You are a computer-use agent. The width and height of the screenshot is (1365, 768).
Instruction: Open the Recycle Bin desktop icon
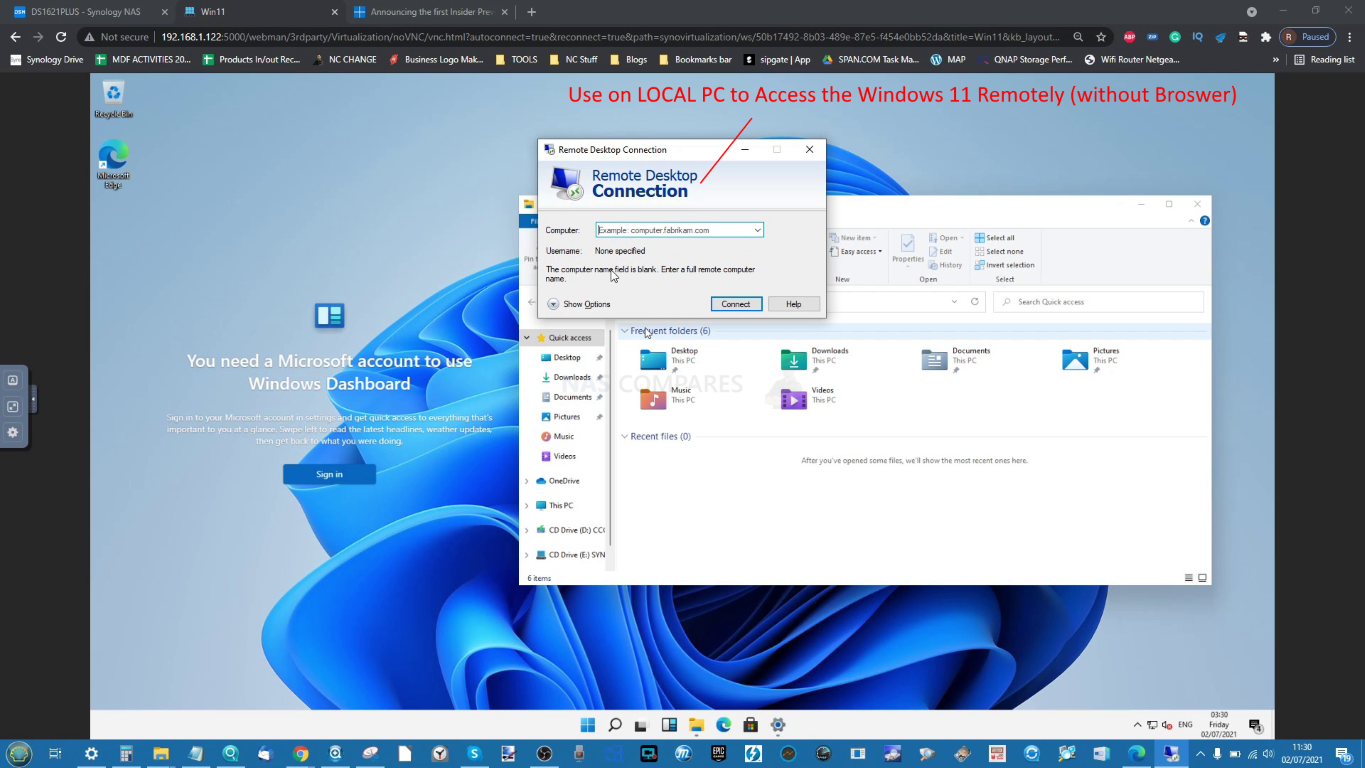114,100
